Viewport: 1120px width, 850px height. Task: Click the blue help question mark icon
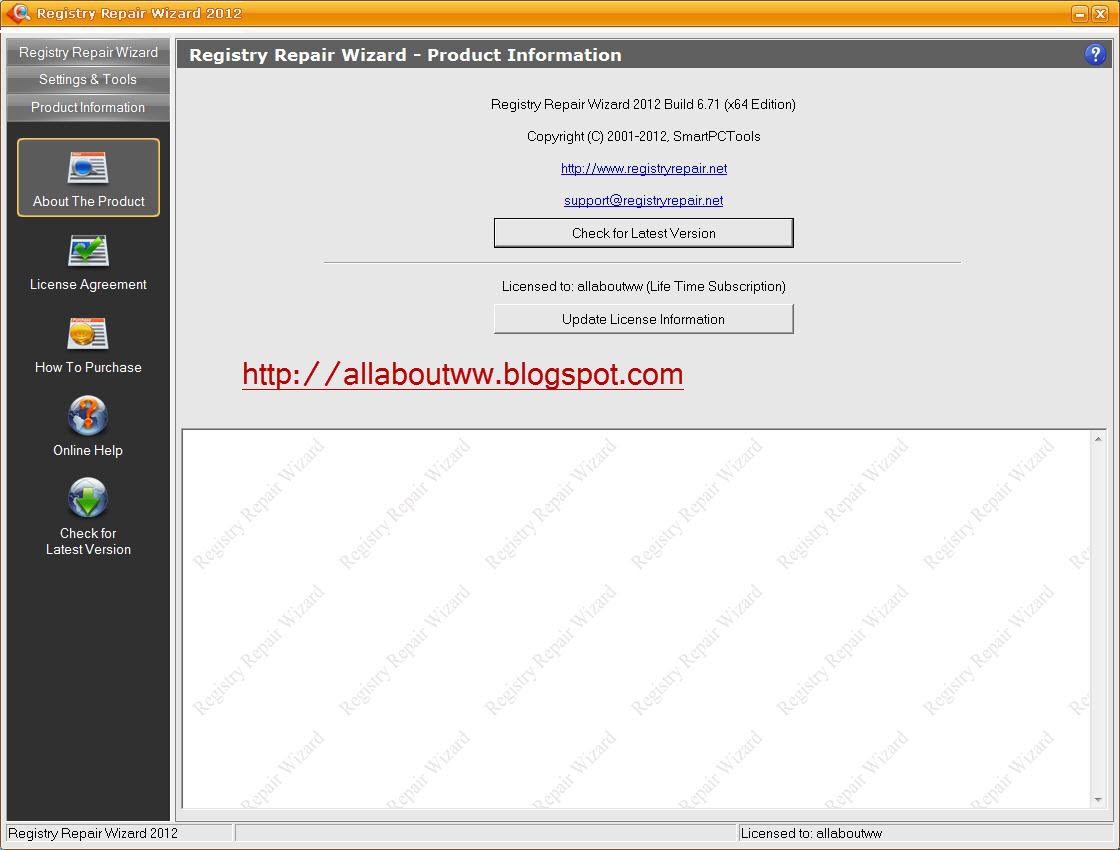1094,54
